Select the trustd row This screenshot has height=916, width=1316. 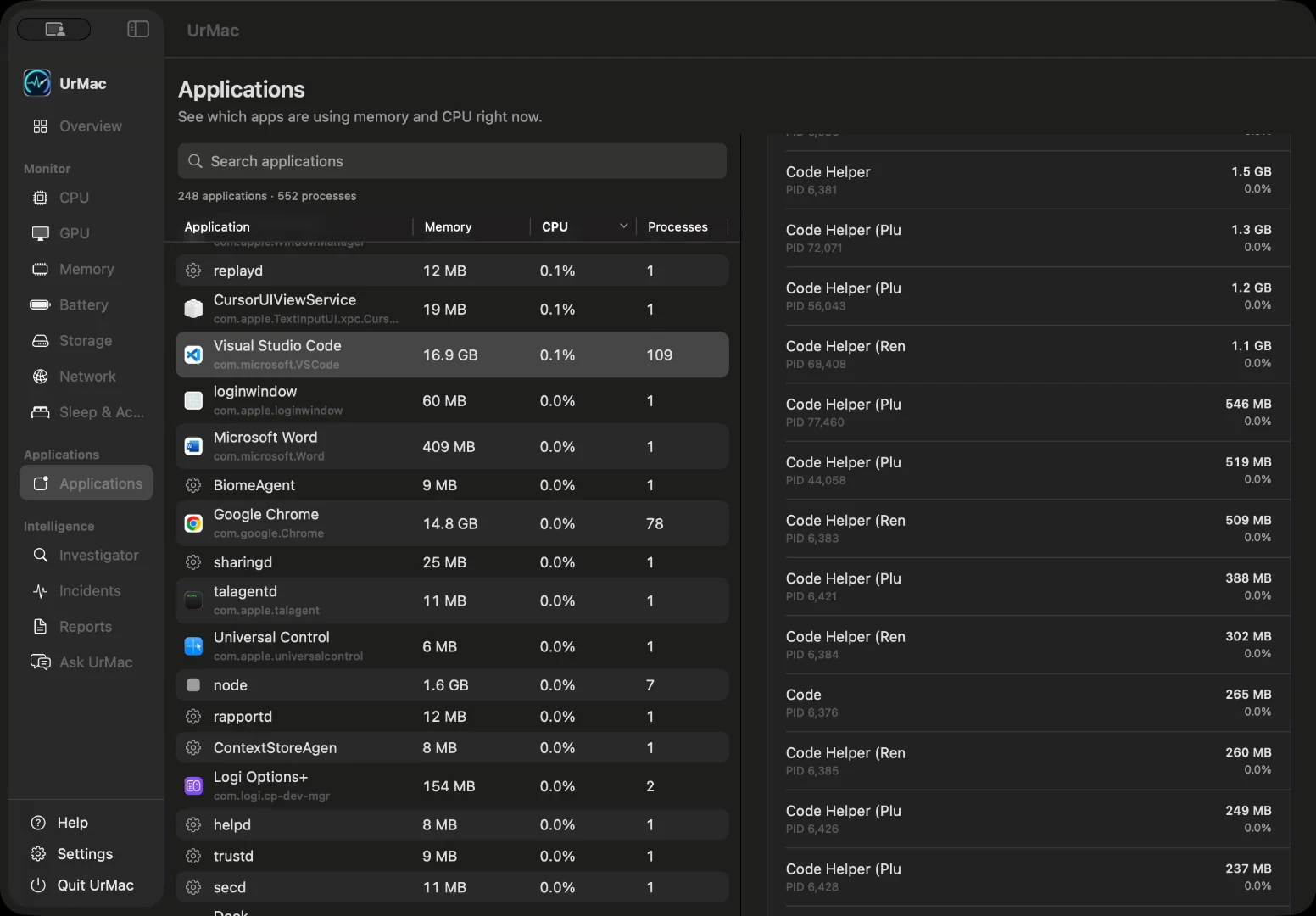coord(452,857)
